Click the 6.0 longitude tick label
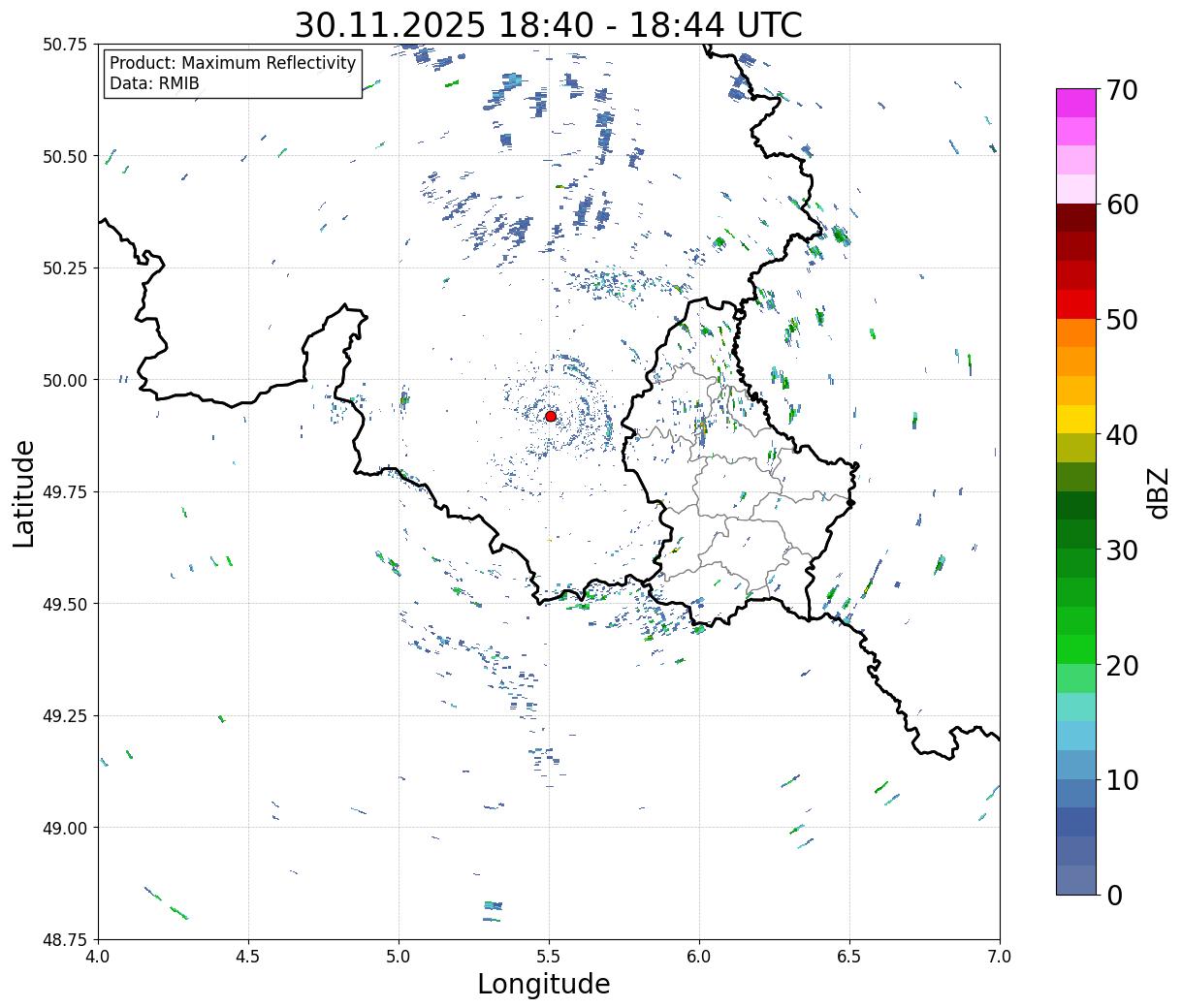The width and height of the screenshot is (1182, 1008). pos(699,957)
